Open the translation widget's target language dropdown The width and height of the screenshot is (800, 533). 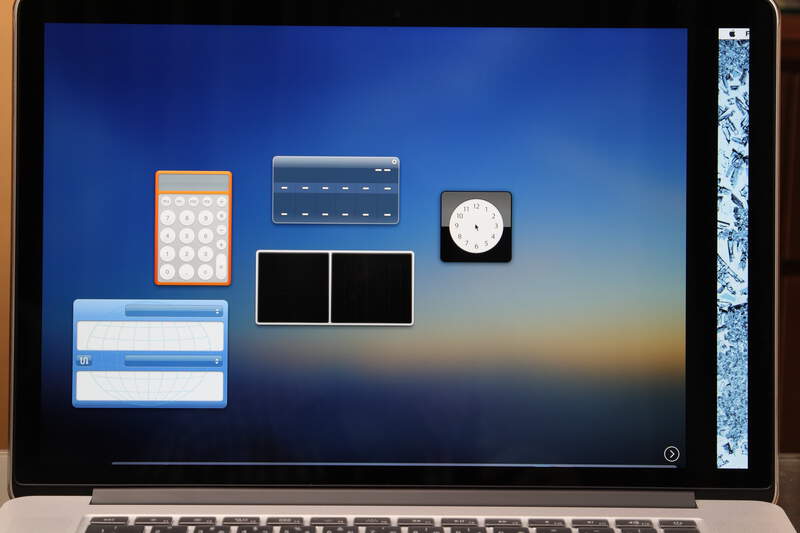coord(173,360)
